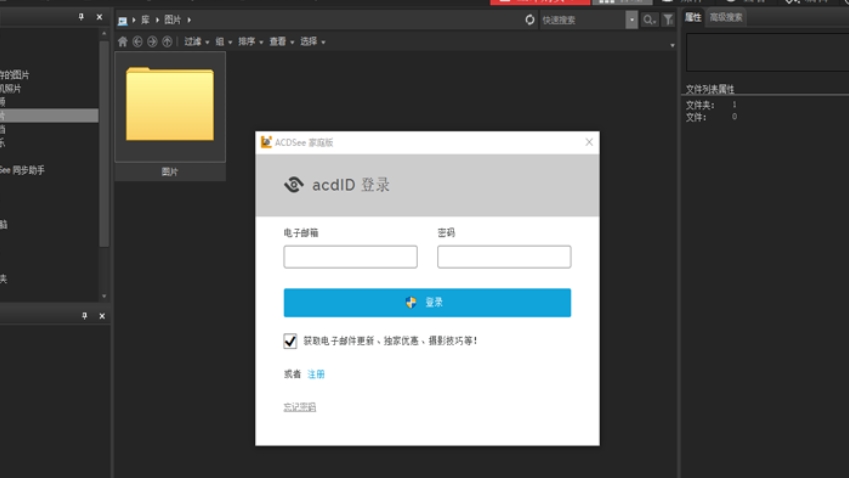Click 库 in the breadcrumb path

tap(145, 20)
